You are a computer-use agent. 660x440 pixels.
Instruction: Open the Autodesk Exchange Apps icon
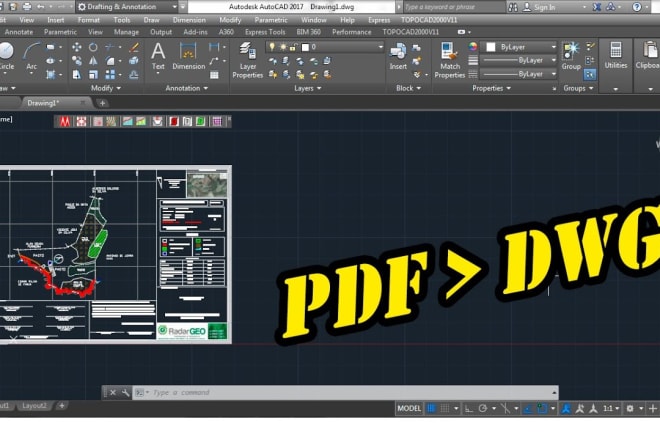tap(597, 7)
